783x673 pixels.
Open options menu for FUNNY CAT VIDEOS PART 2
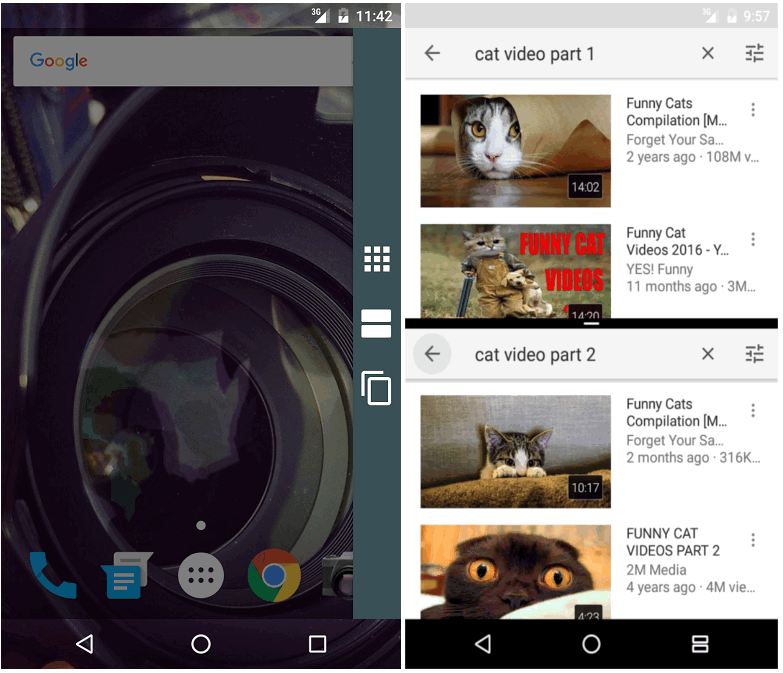(x=753, y=540)
